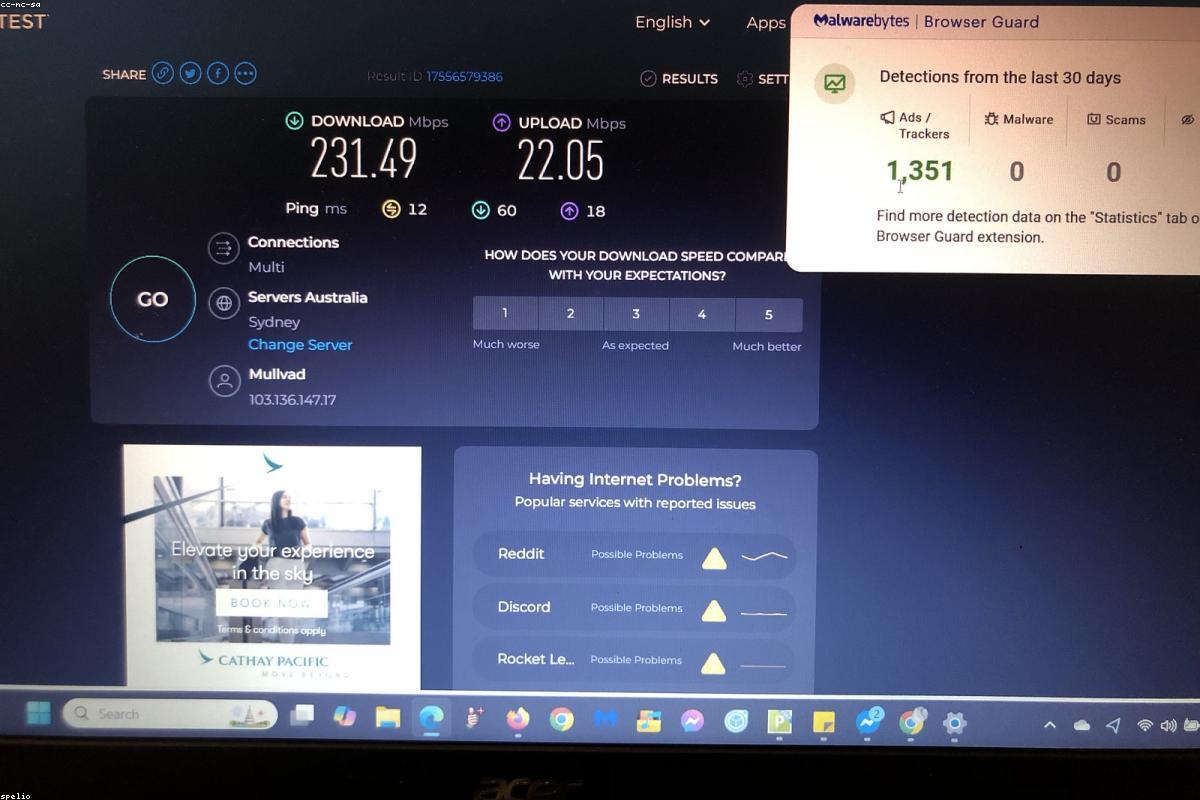Click the Multi connections value

[266, 267]
